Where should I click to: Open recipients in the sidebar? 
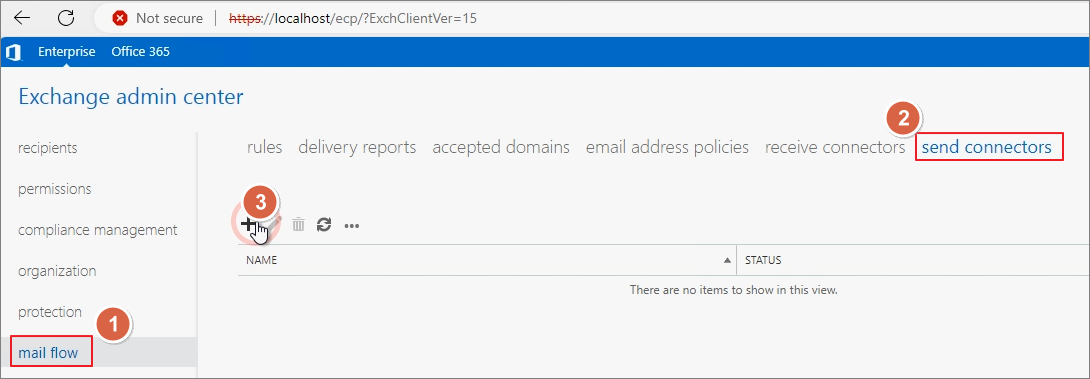tap(48, 148)
